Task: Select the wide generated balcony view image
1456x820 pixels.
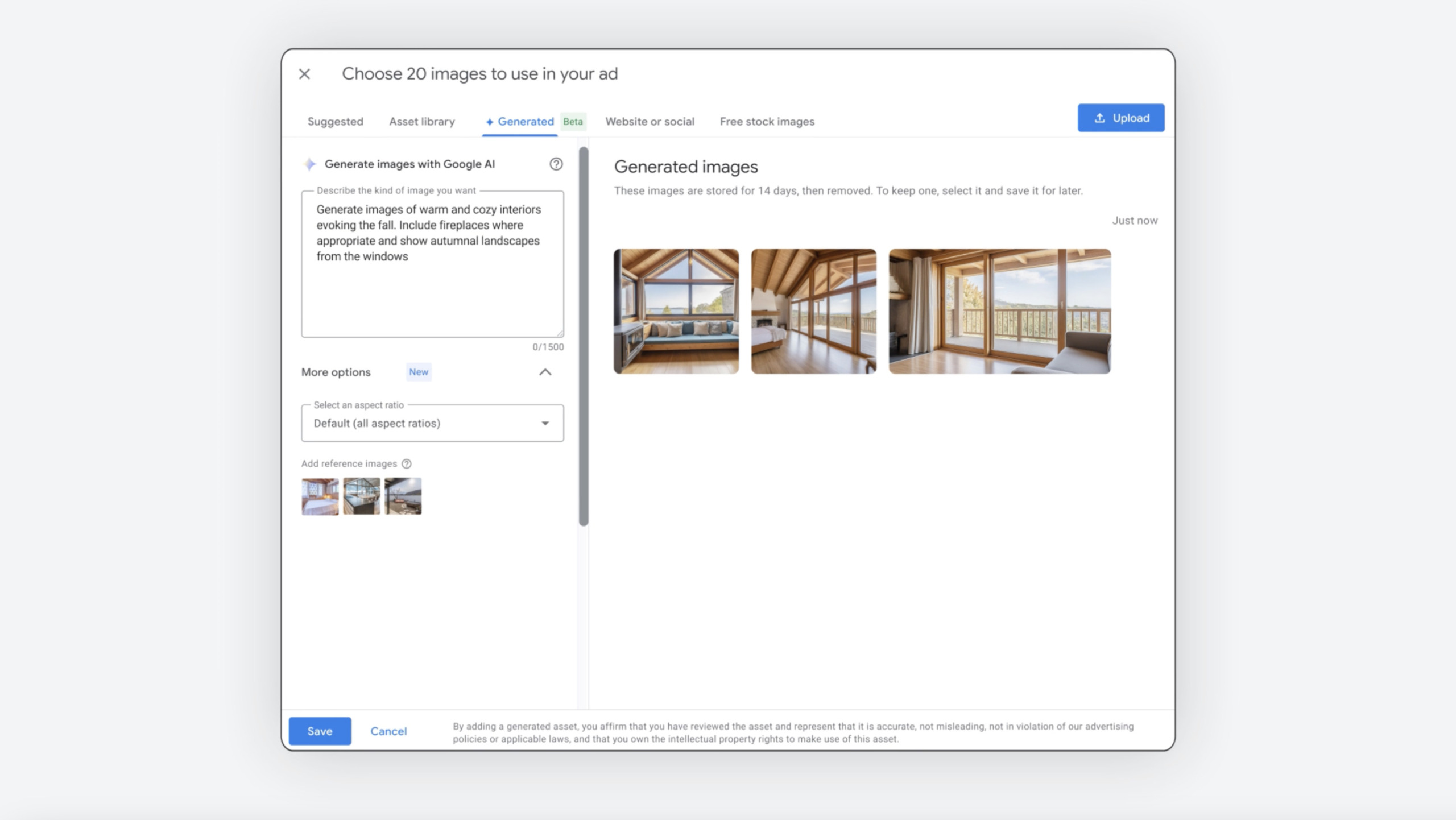Action: [x=999, y=311]
